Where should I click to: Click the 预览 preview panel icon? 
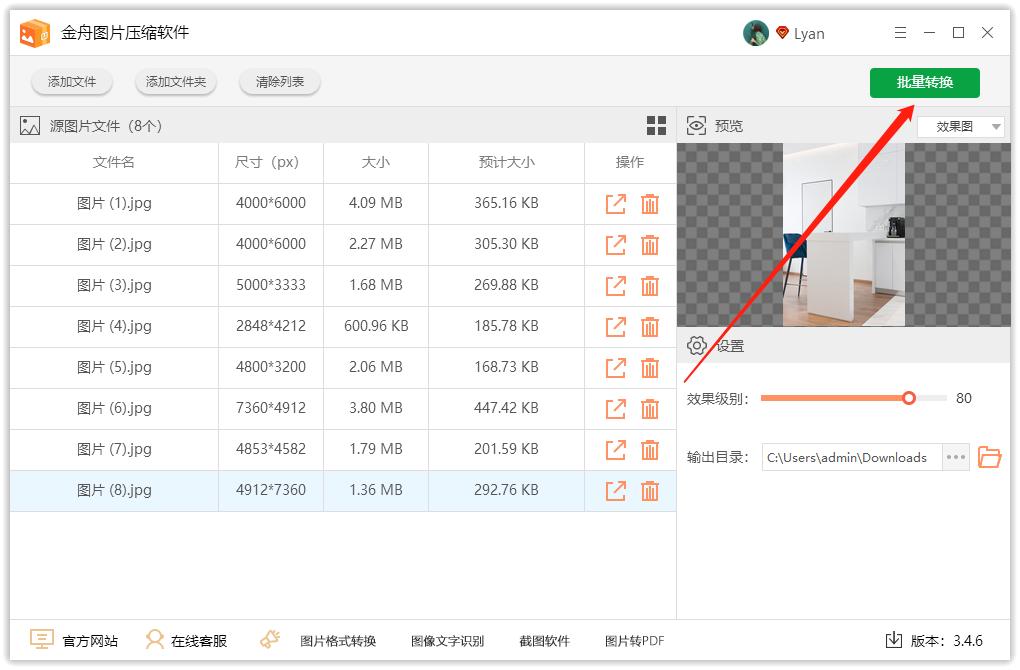pyautogui.click(x=695, y=125)
